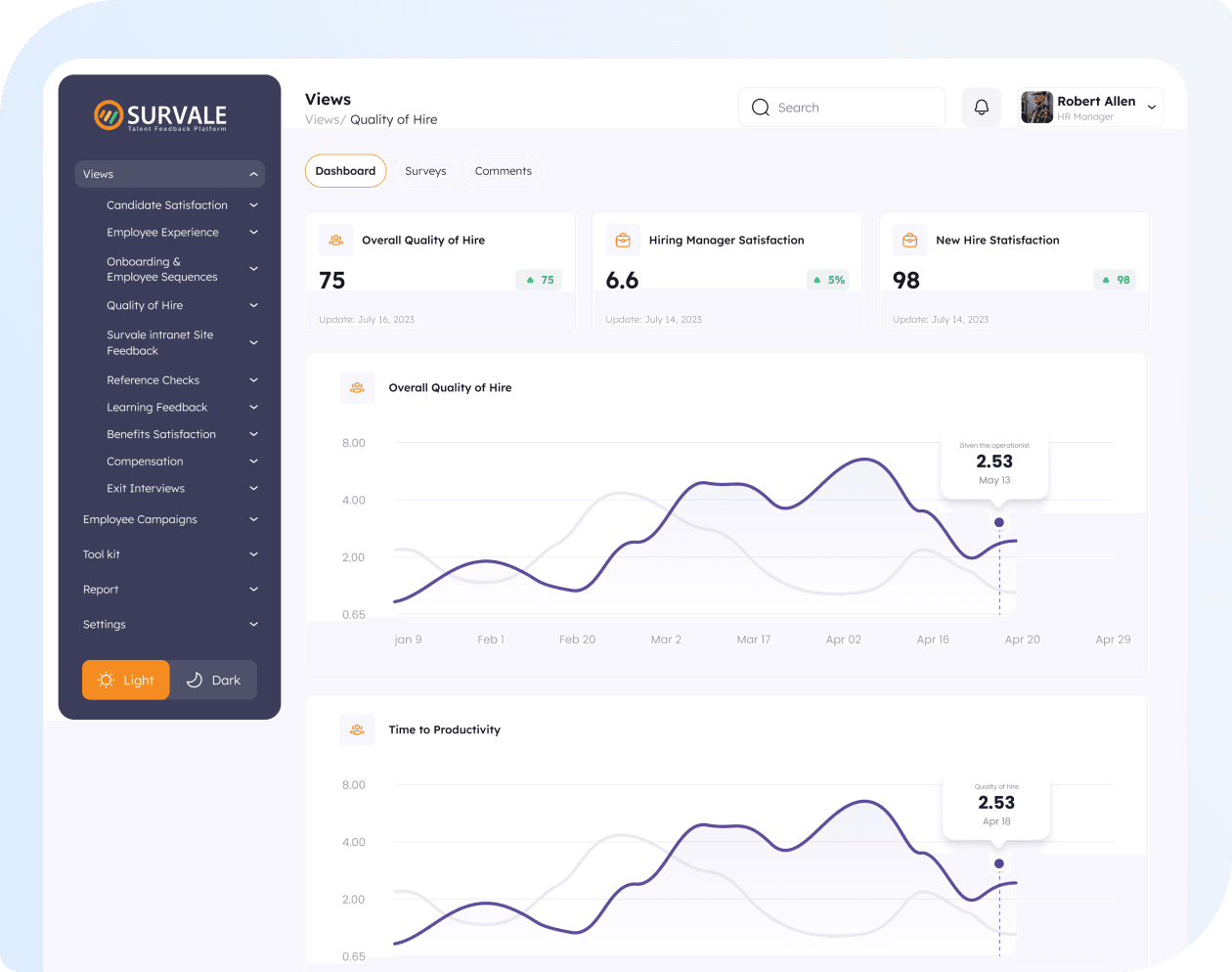The width and height of the screenshot is (1232, 972).
Task: Switch to Light theme
Action: click(126, 681)
